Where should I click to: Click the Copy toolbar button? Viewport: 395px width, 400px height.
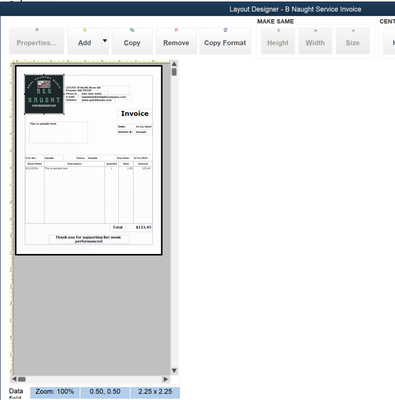click(x=132, y=41)
